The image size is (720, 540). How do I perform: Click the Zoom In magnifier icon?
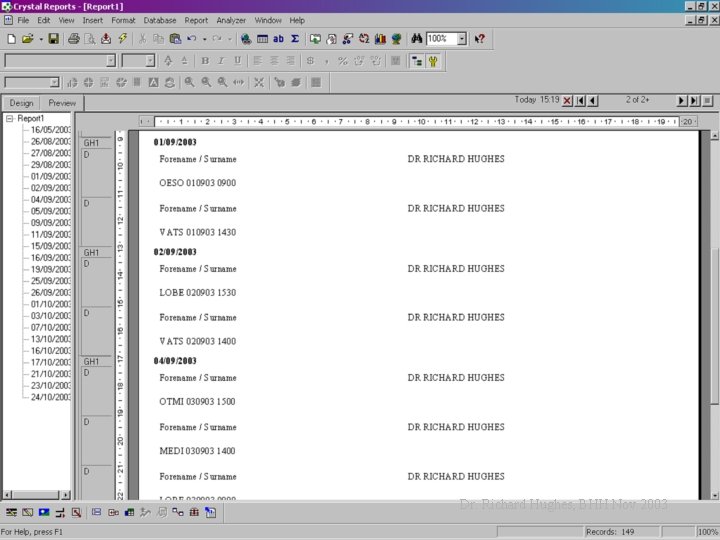189,83
